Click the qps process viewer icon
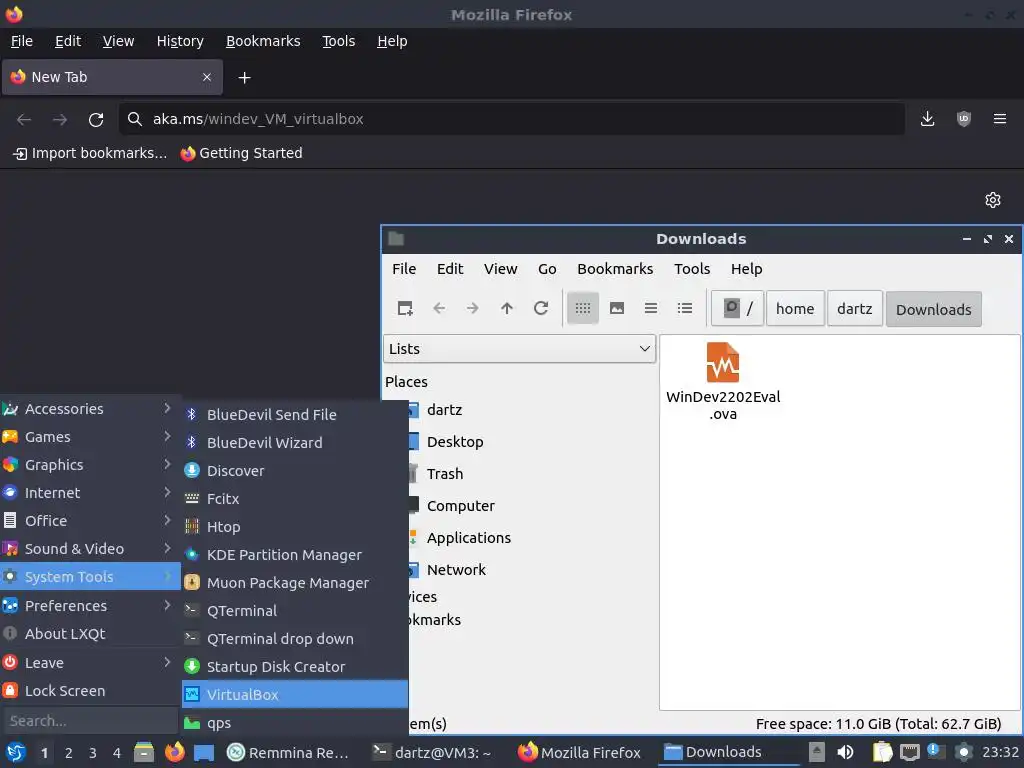 [192, 722]
